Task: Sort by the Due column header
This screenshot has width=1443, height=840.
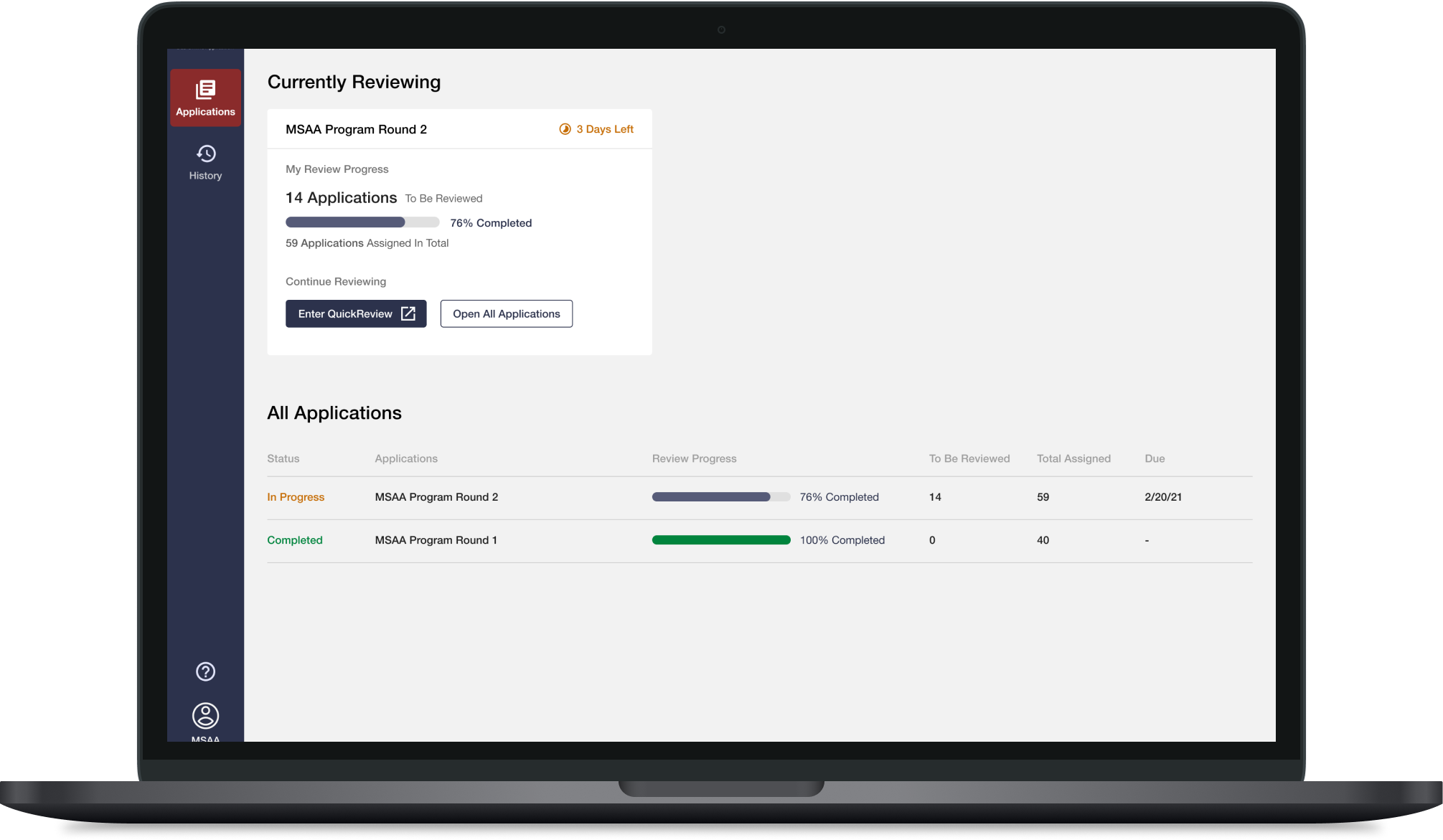Action: (1154, 458)
